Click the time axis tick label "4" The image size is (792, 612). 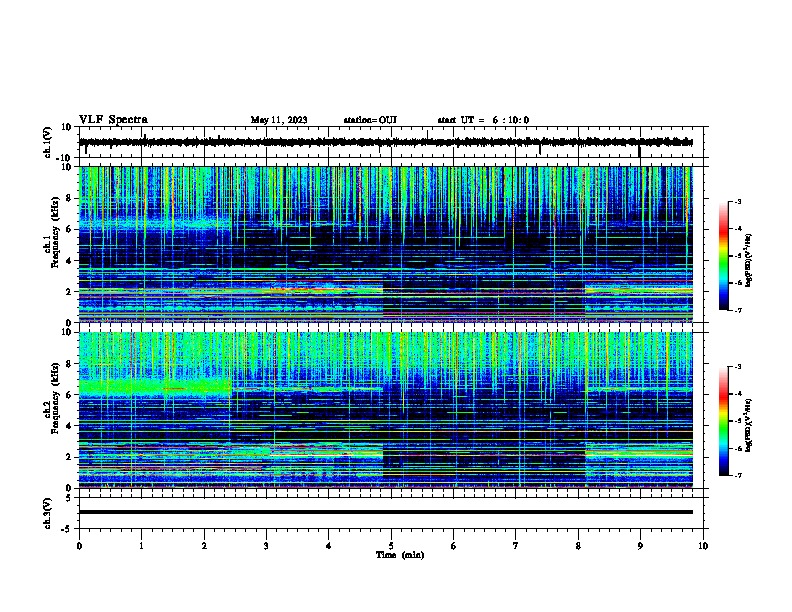[329, 546]
